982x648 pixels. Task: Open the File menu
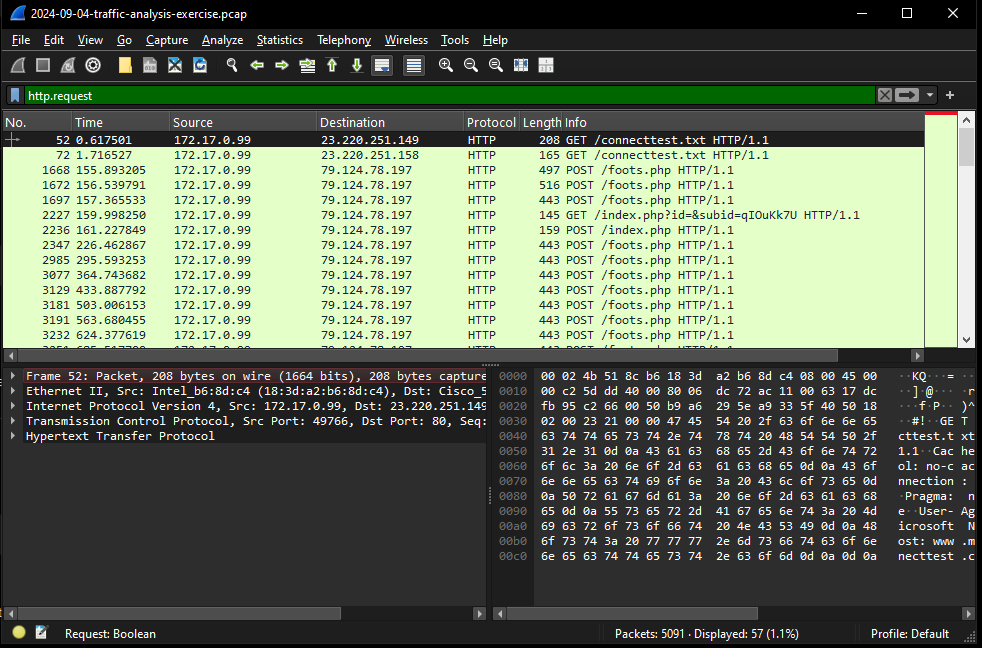(x=21, y=40)
